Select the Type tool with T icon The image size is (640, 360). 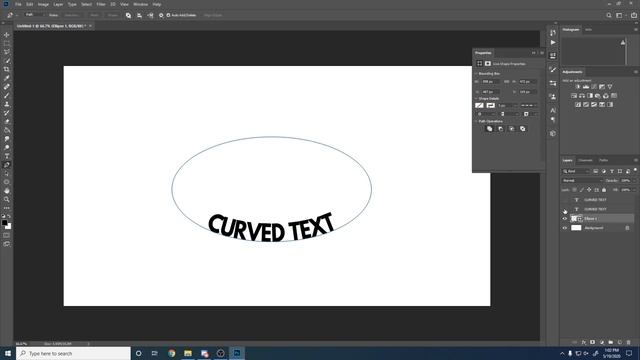[7, 156]
